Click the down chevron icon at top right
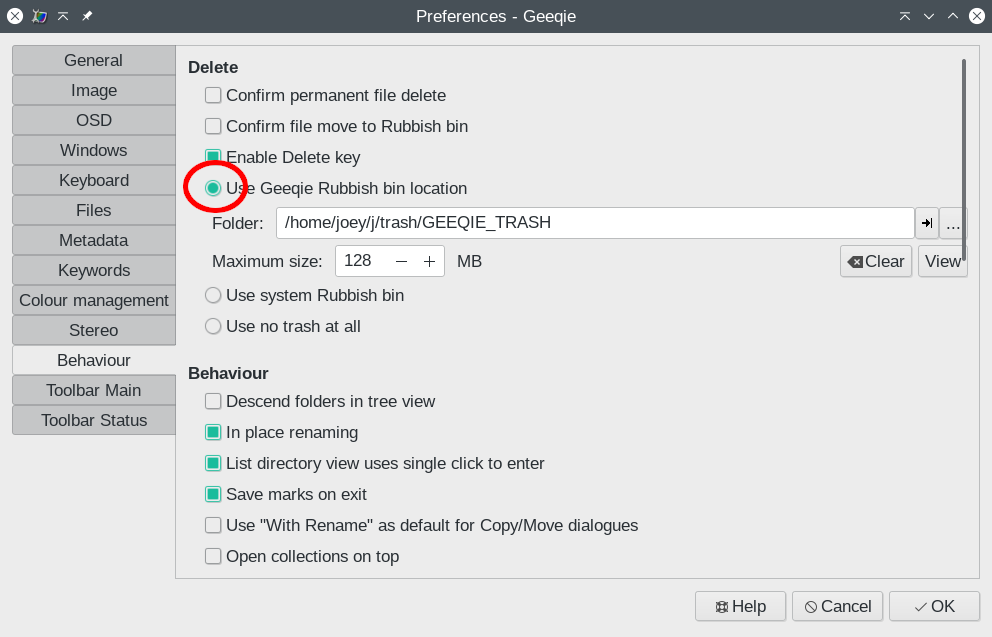The height and width of the screenshot is (637, 992). tap(929, 16)
